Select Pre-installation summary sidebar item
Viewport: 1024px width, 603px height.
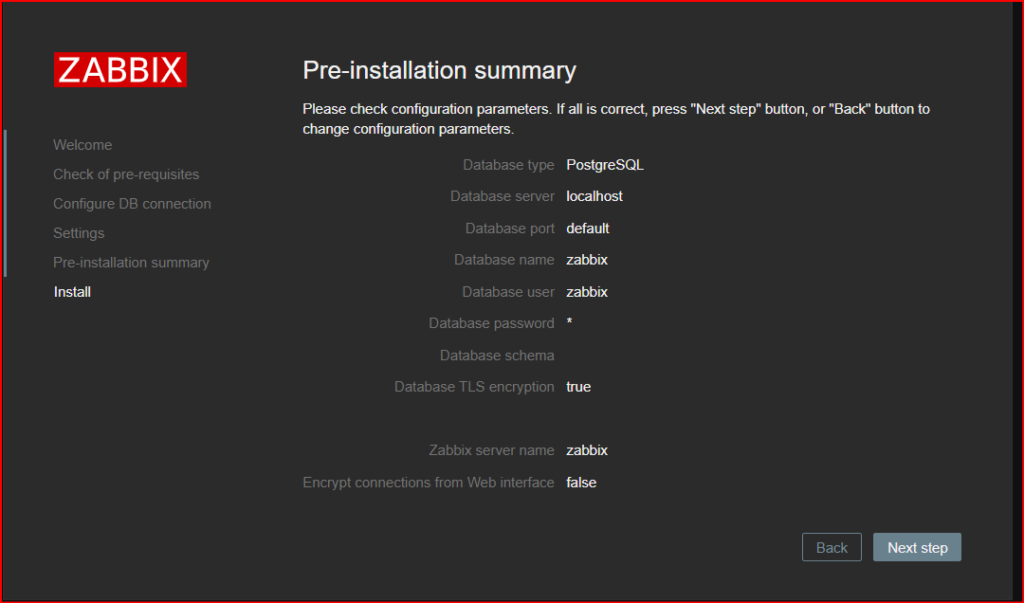131,263
